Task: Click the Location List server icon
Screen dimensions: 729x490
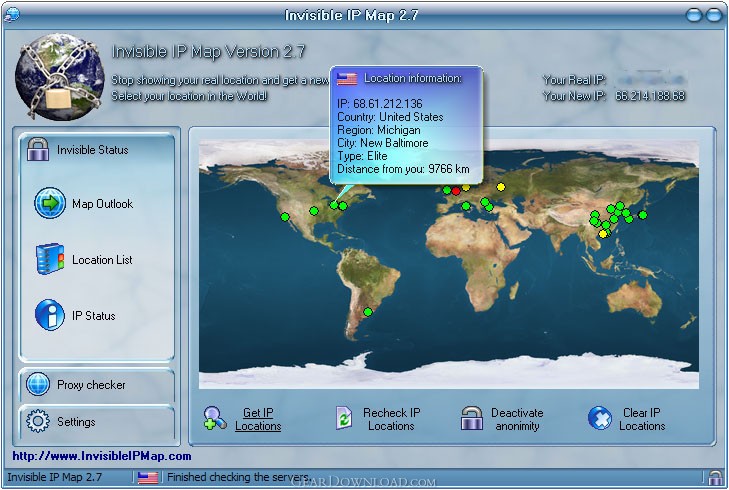Action: (x=50, y=259)
